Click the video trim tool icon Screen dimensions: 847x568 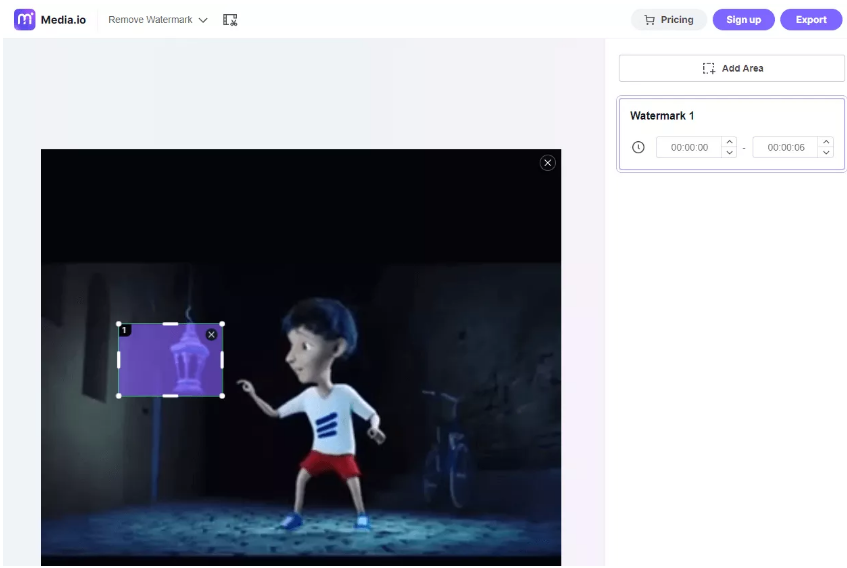pyautogui.click(x=230, y=20)
